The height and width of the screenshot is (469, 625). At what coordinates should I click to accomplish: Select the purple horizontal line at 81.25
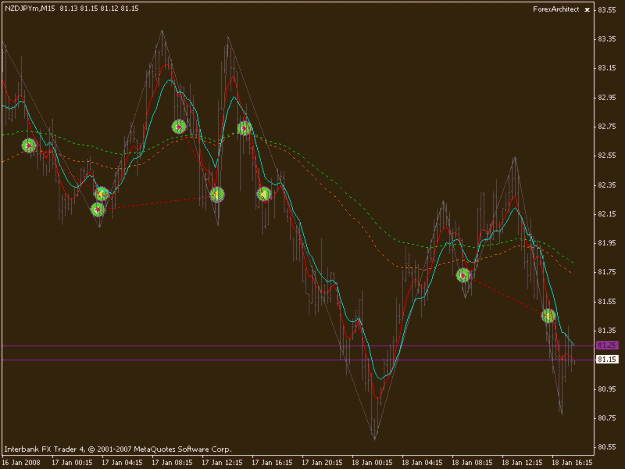[298, 345]
